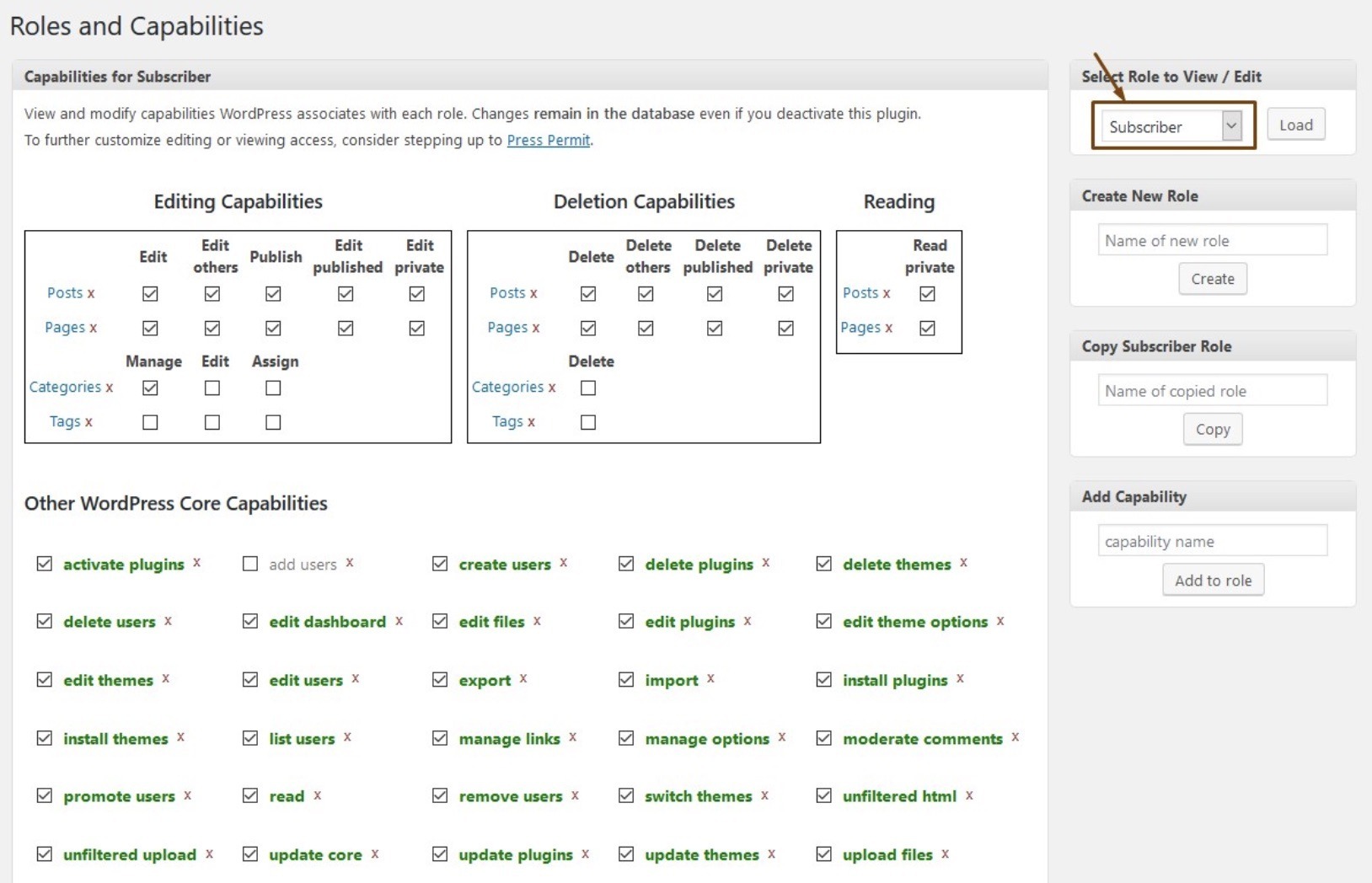
Task: Click the x next to create users
Action: click(564, 563)
